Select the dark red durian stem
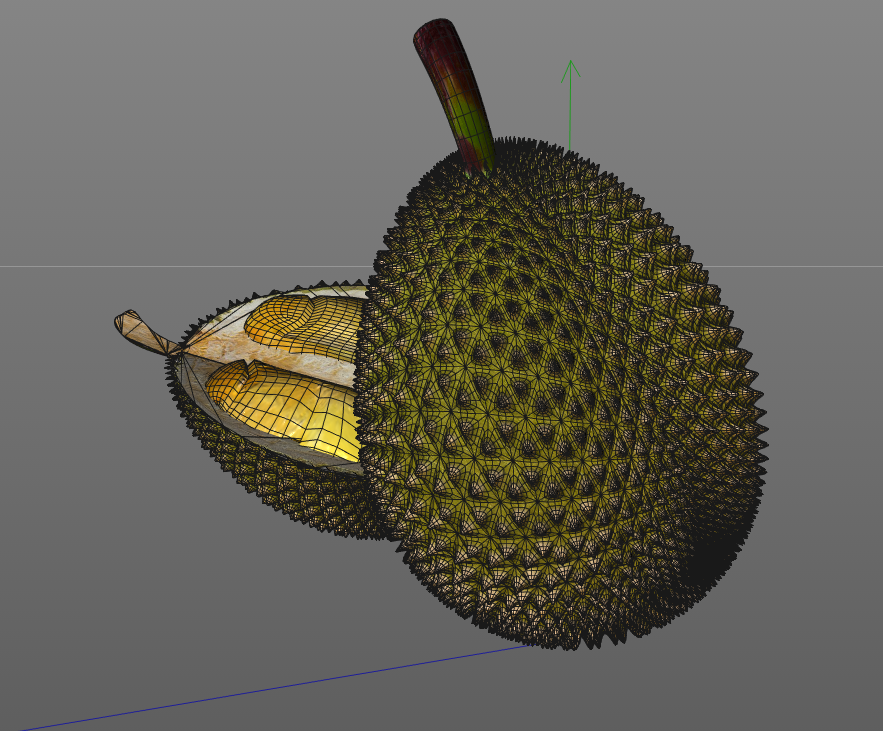 (x=454, y=96)
